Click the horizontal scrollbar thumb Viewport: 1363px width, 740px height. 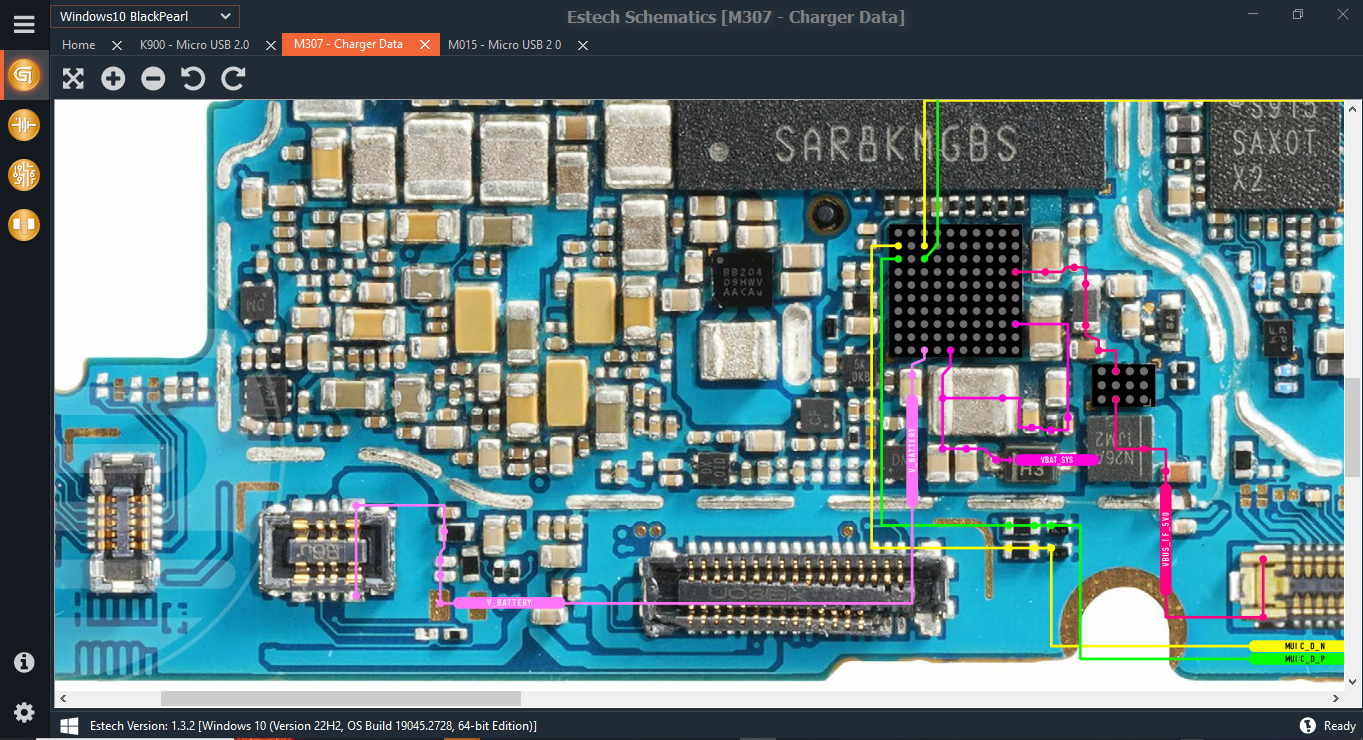pyautogui.click(x=341, y=698)
